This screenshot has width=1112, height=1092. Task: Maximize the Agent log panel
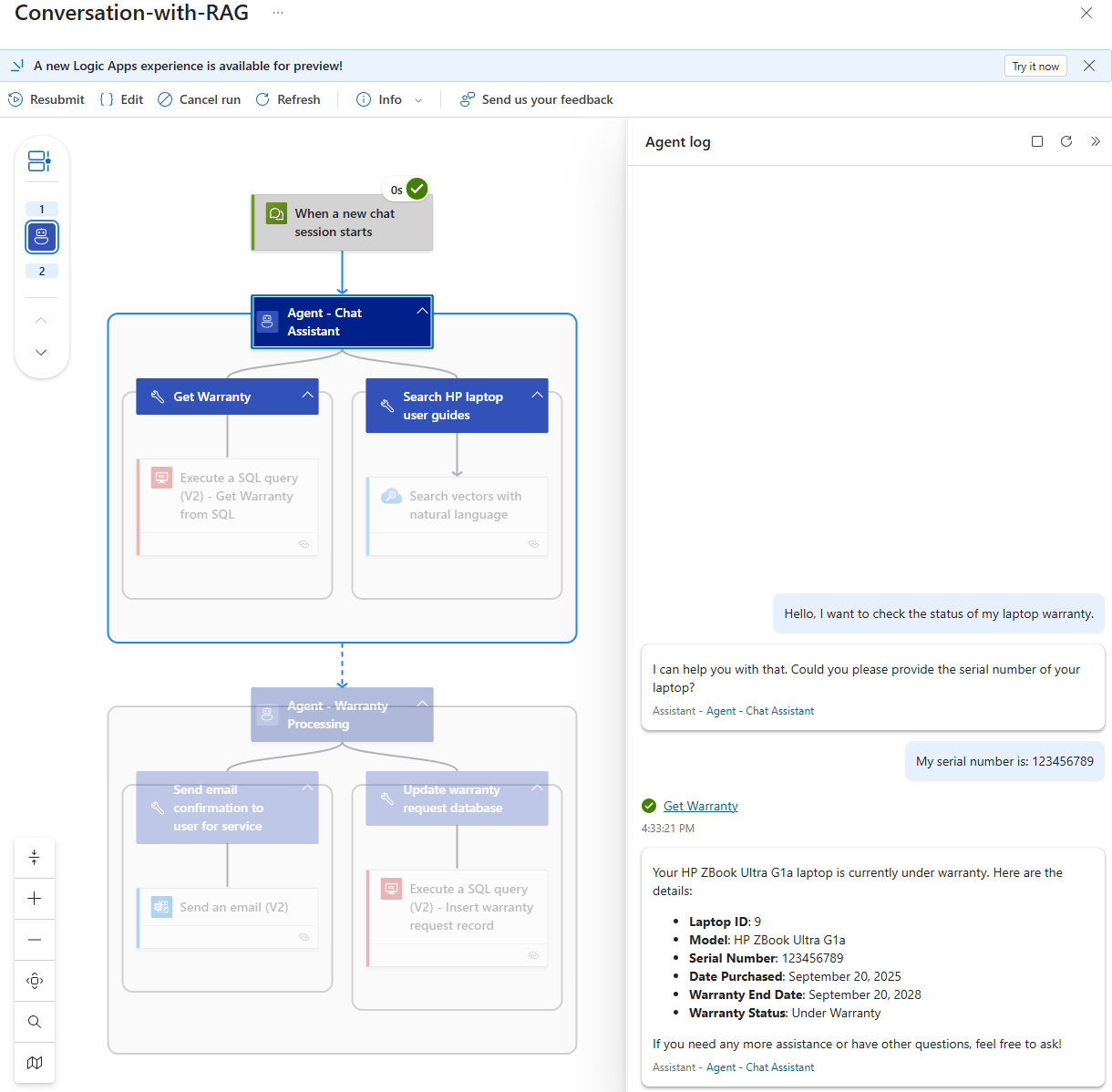coord(1037,141)
